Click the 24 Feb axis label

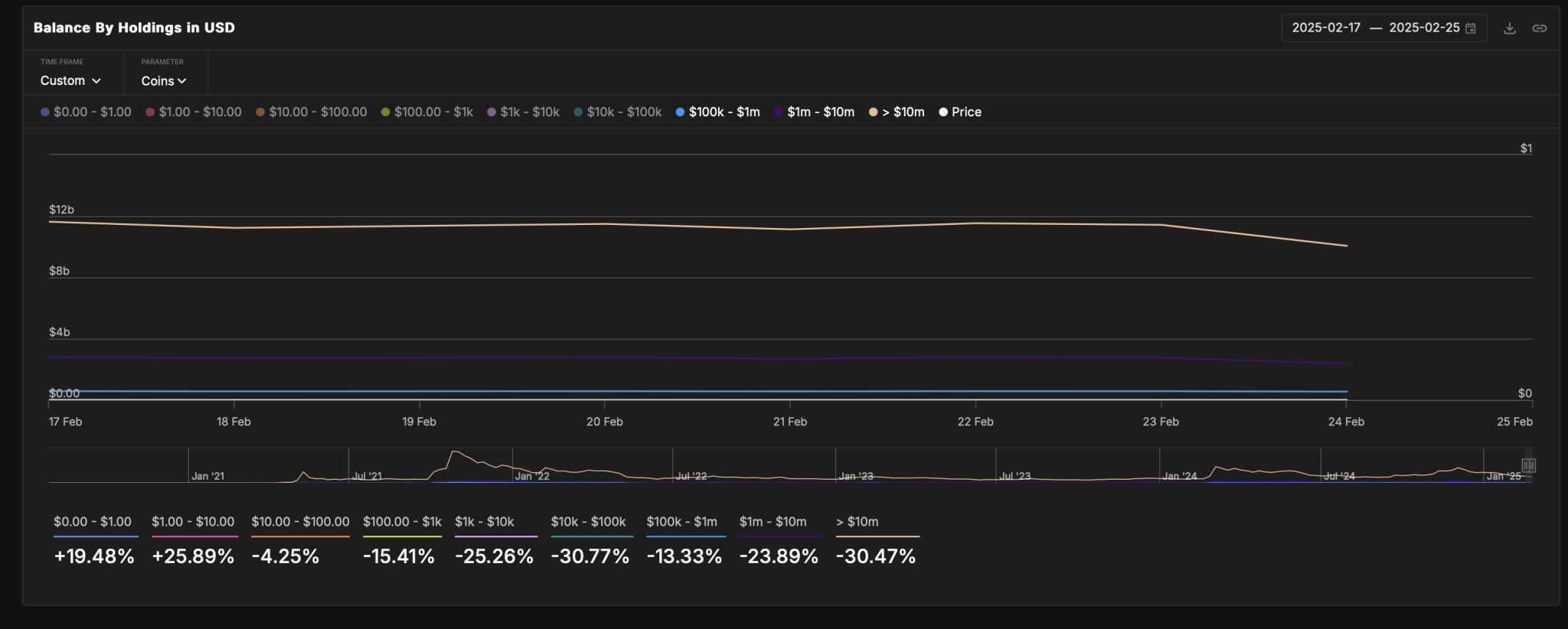(1346, 422)
